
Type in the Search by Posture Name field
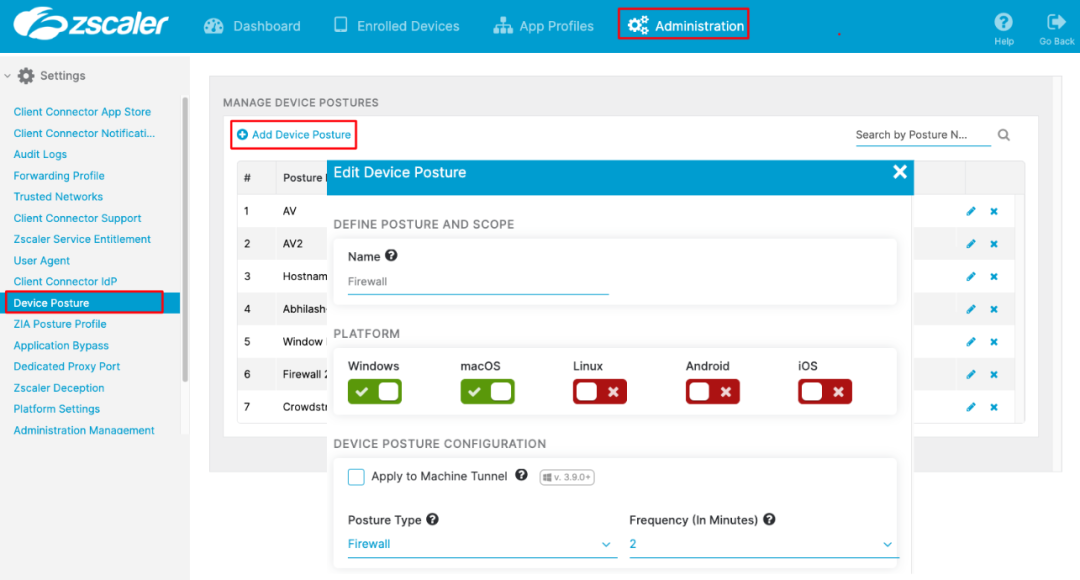tap(917, 134)
